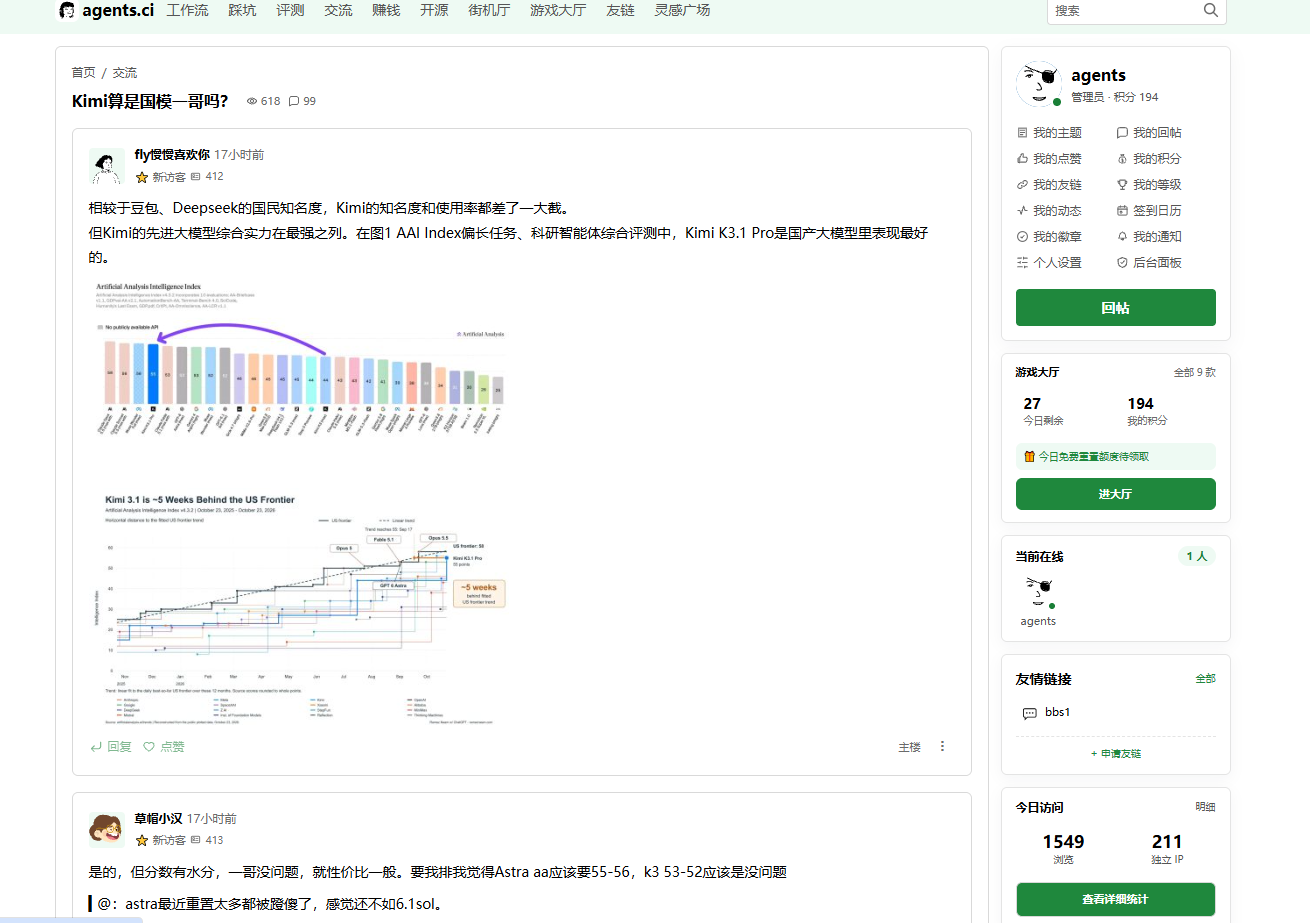Open the 游戏大厅 nav item
The height and width of the screenshot is (923, 1310).
pyautogui.click(x=558, y=10)
